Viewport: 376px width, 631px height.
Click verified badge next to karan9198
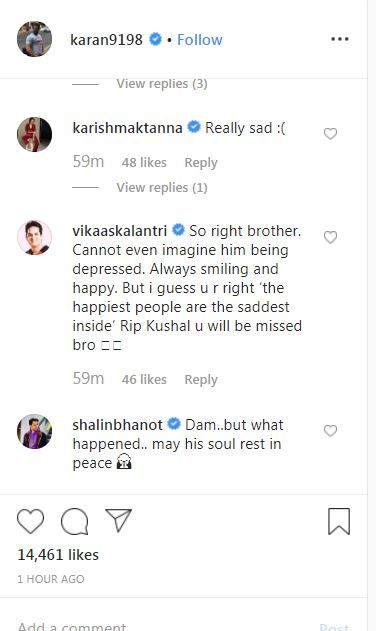(155, 39)
